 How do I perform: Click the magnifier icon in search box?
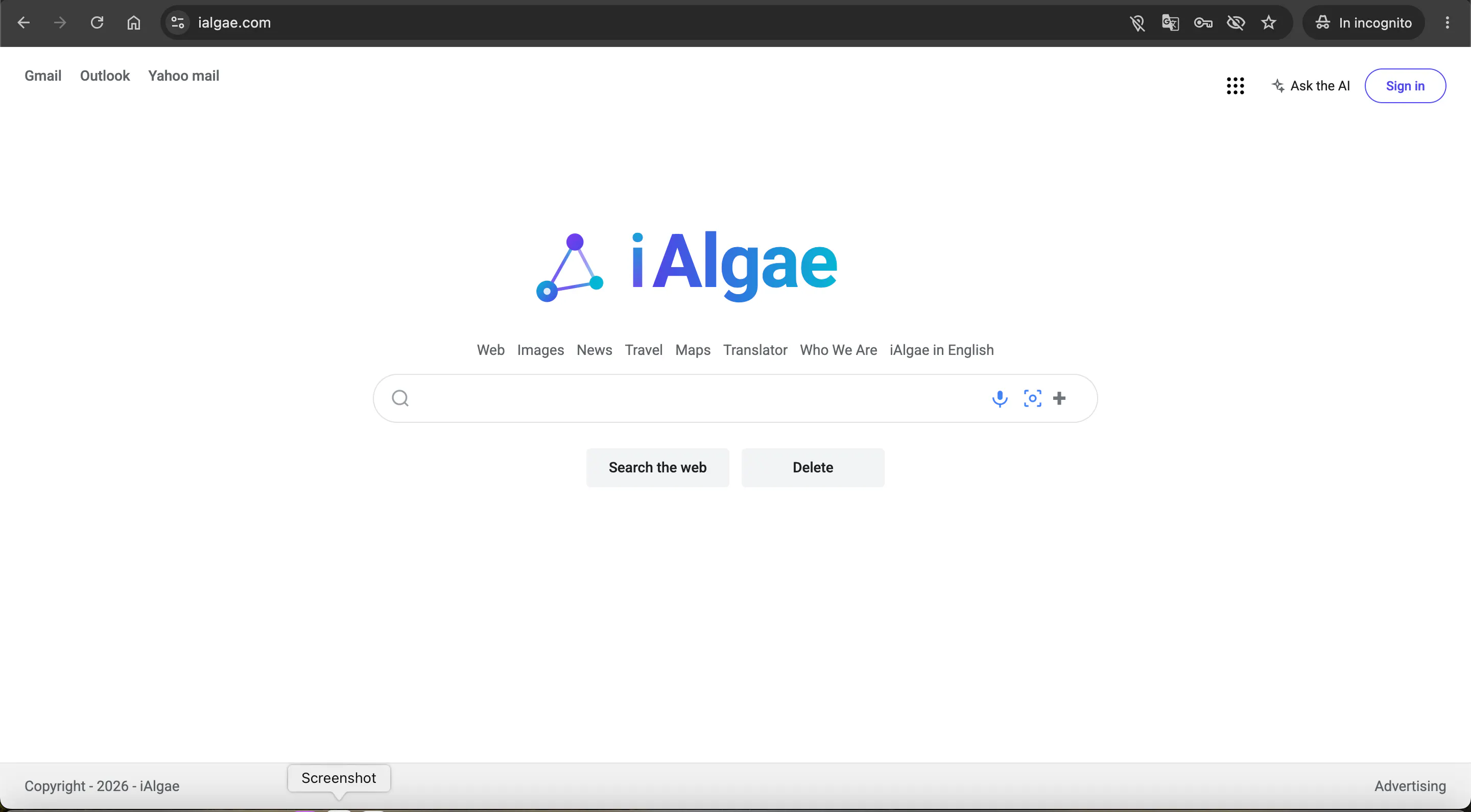coord(400,398)
